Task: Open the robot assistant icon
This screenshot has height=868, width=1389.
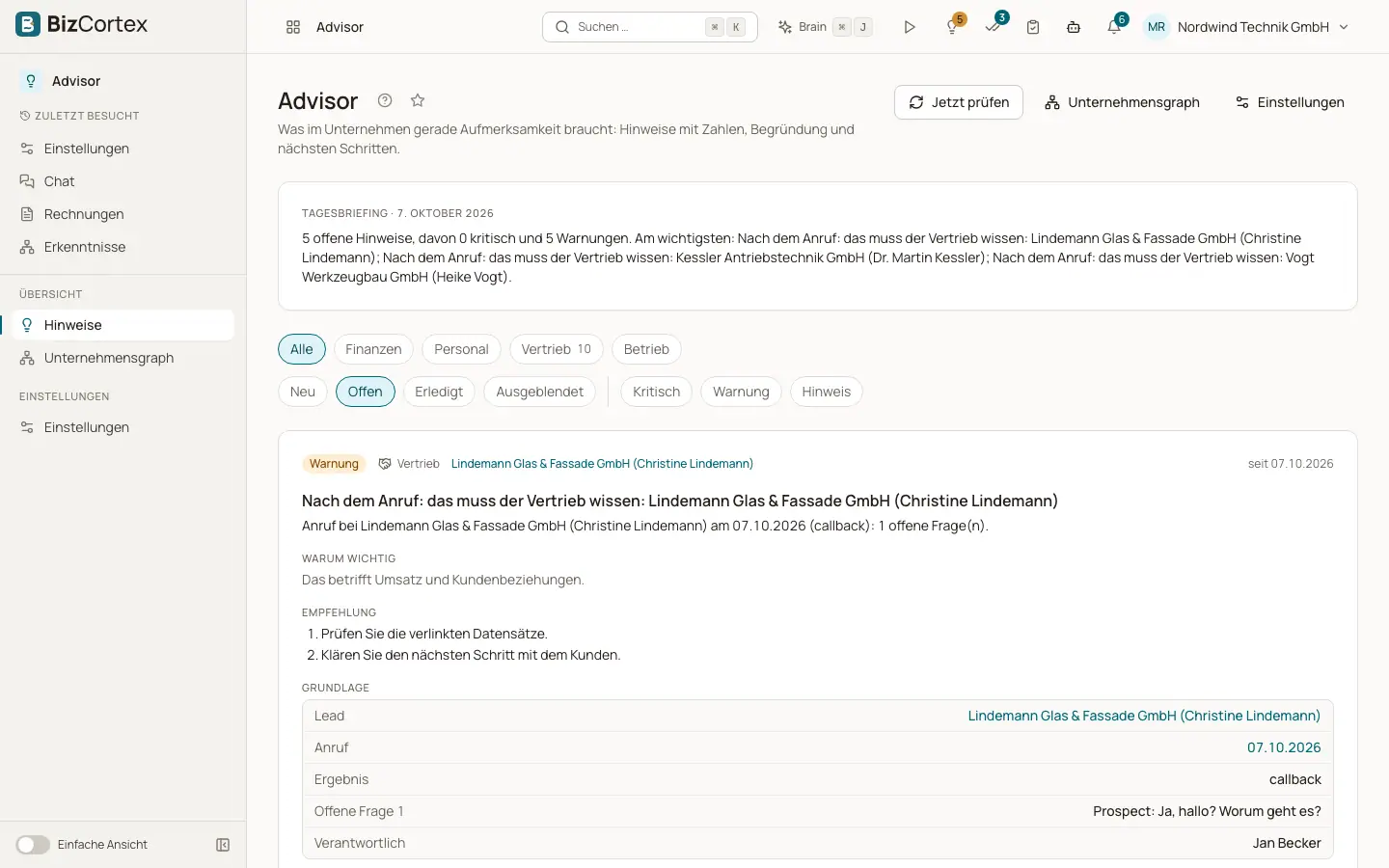Action: (1074, 27)
